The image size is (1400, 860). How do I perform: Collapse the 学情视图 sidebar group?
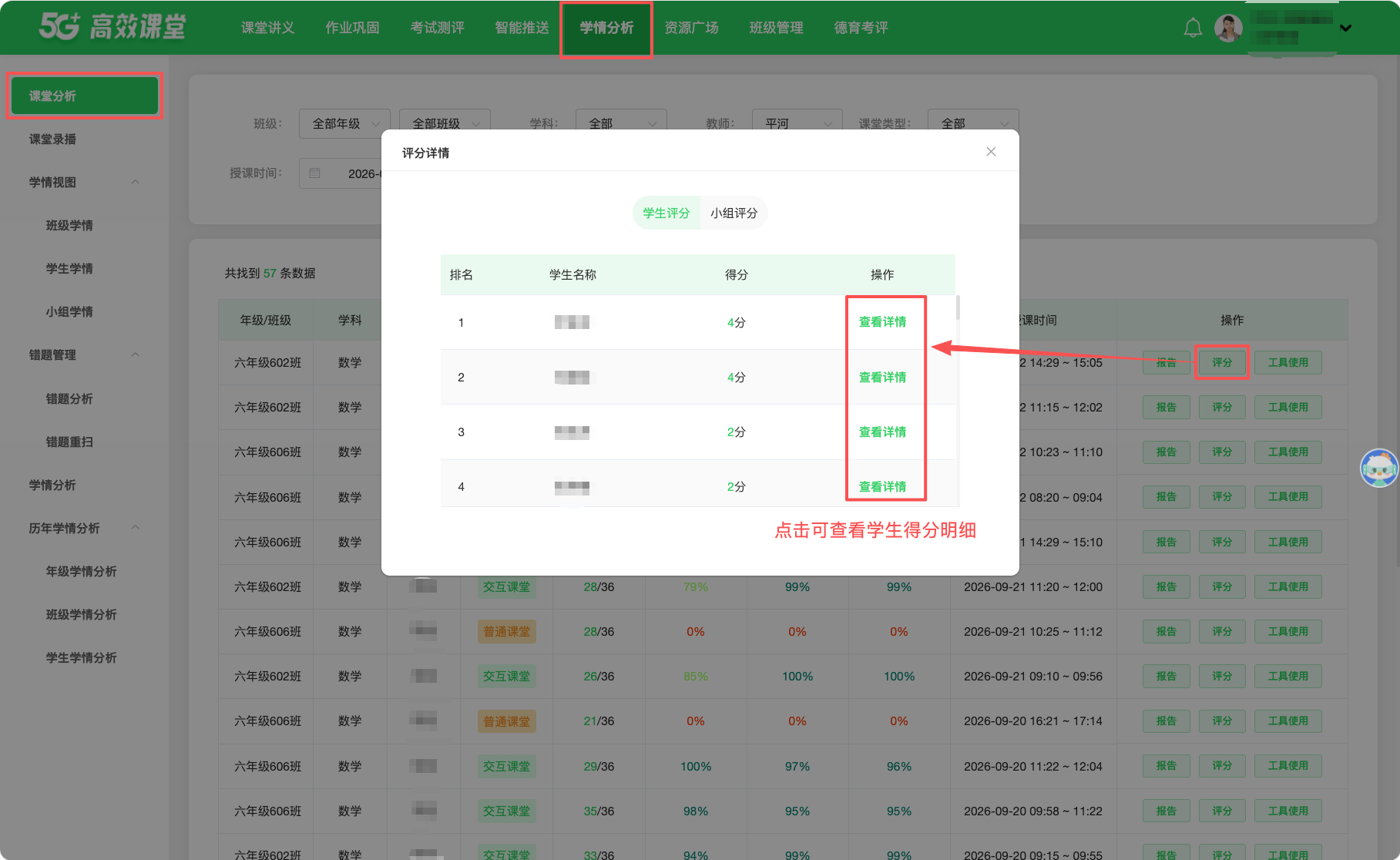click(x=136, y=183)
